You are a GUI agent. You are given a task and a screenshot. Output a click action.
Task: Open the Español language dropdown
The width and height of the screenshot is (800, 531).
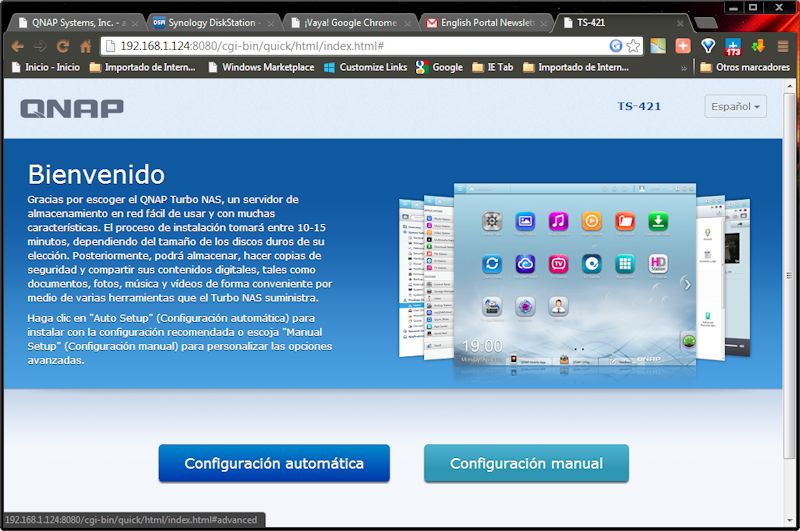coord(735,107)
